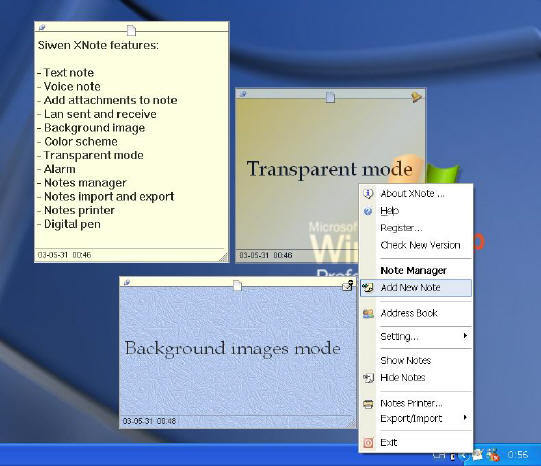The height and width of the screenshot is (466, 541).
Task: Click the Hide Notes icon in menu
Action: click(x=368, y=378)
